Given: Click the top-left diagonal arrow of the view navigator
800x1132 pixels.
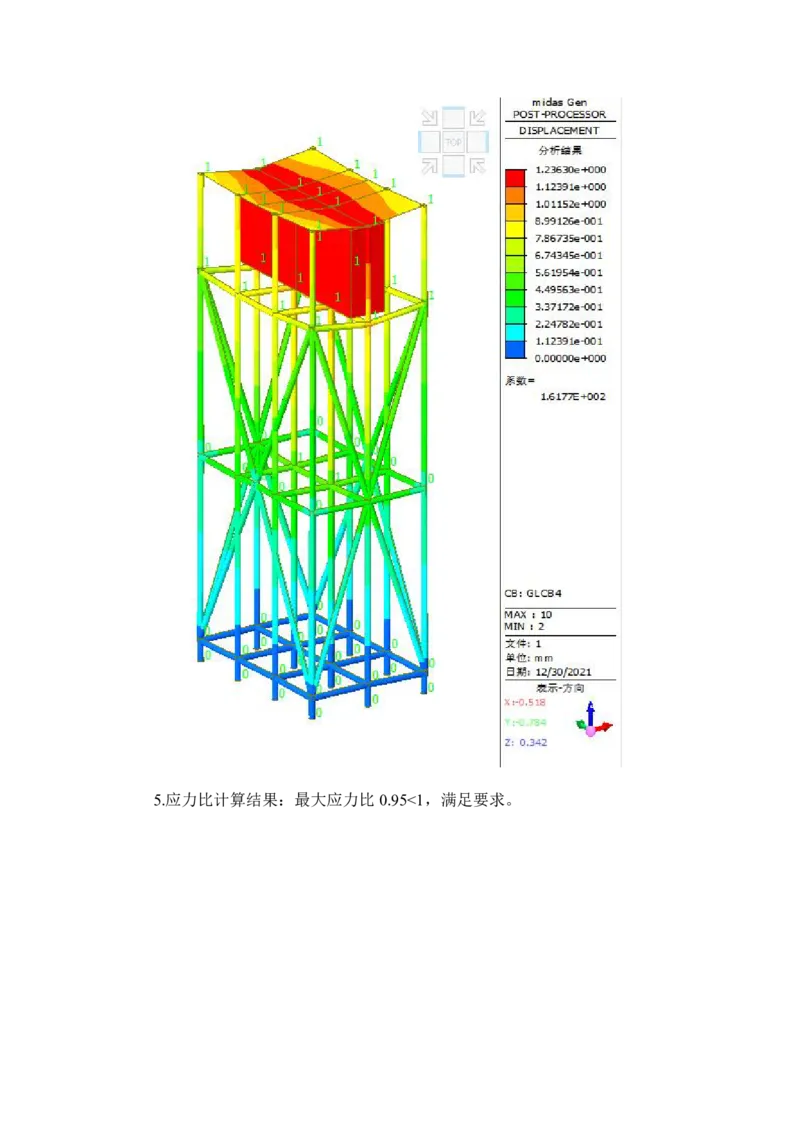Looking at the screenshot, I should (429, 118).
